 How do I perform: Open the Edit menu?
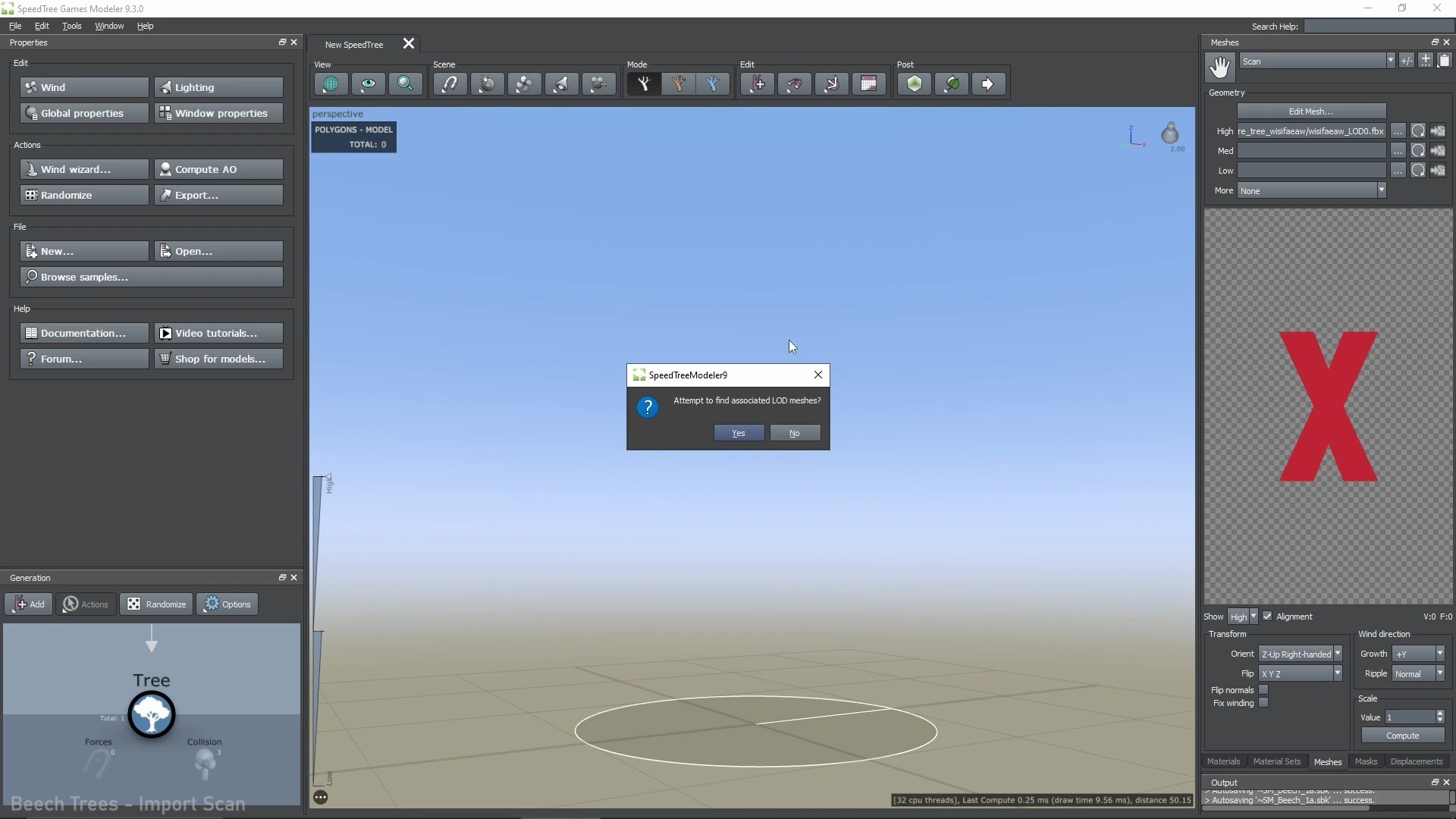click(x=41, y=25)
